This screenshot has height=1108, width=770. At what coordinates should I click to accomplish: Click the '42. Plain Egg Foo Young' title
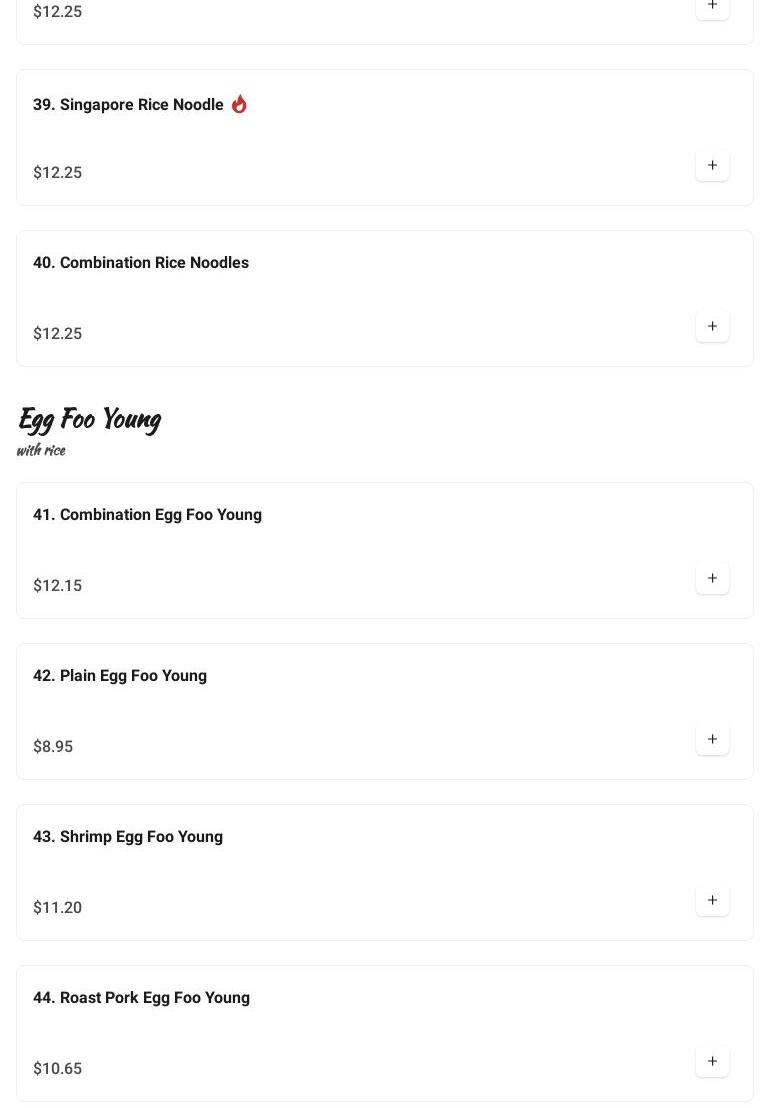(x=120, y=676)
